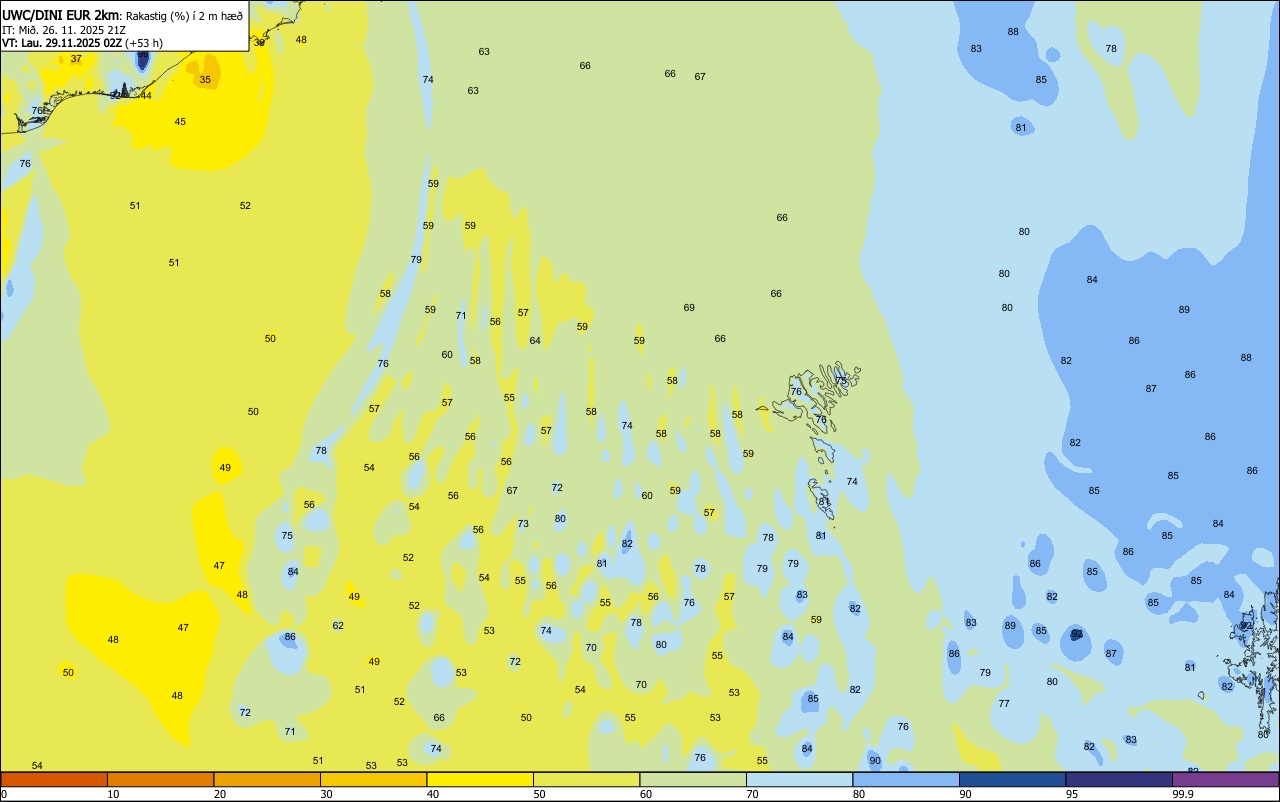
Task: Select the "Rakastig (%) í 2 m hæð" label
Action: click(184, 16)
